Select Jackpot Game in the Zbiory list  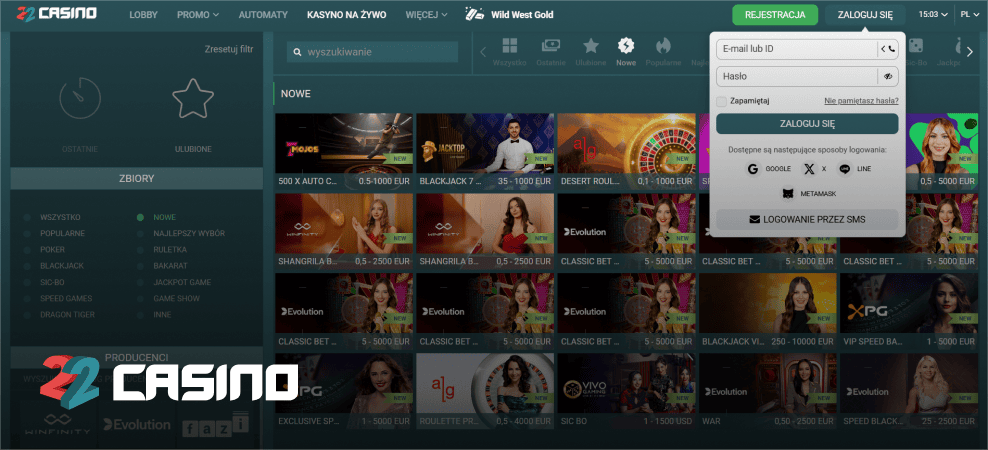tap(182, 282)
